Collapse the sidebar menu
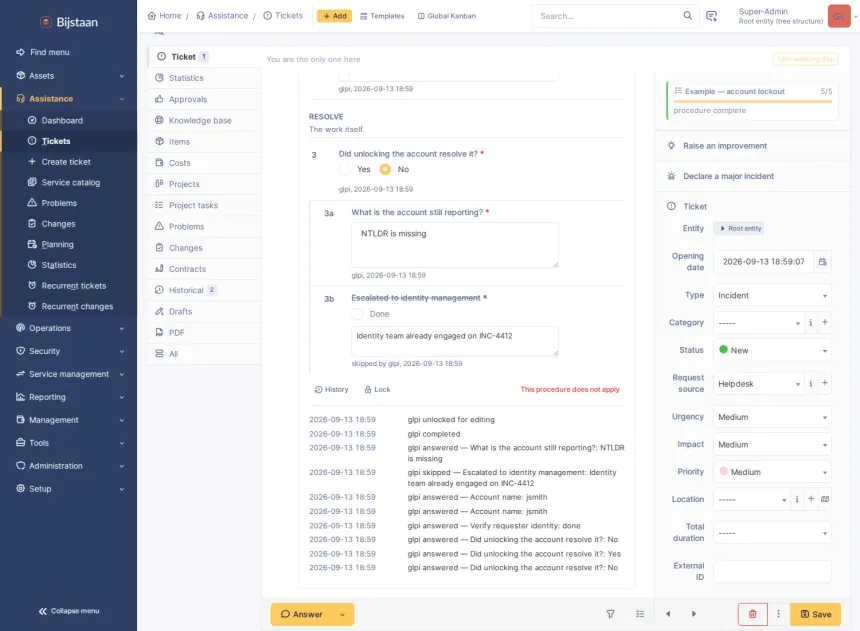The width and height of the screenshot is (860, 631). click(69, 611)
